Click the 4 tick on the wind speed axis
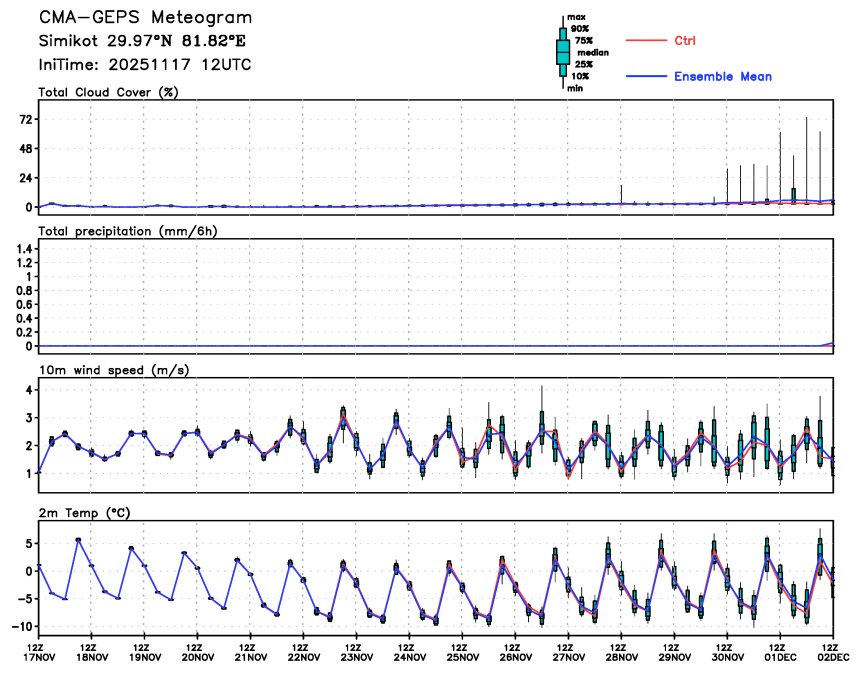The width and height of the screenshot is (860, 673). coord(29,390)
